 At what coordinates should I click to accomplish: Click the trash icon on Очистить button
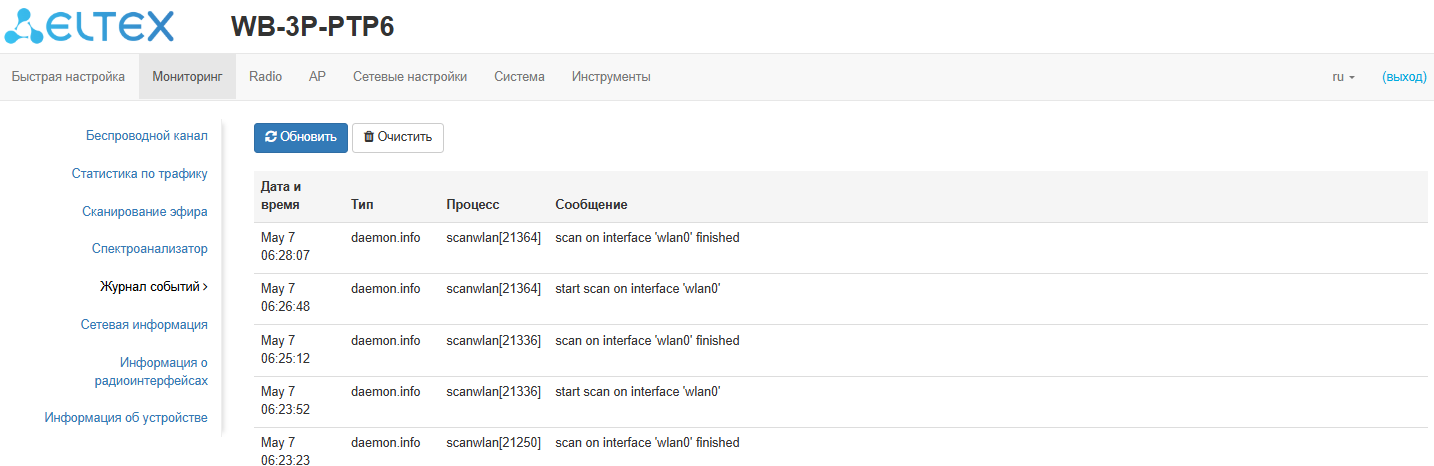click(x=368, y=137)
